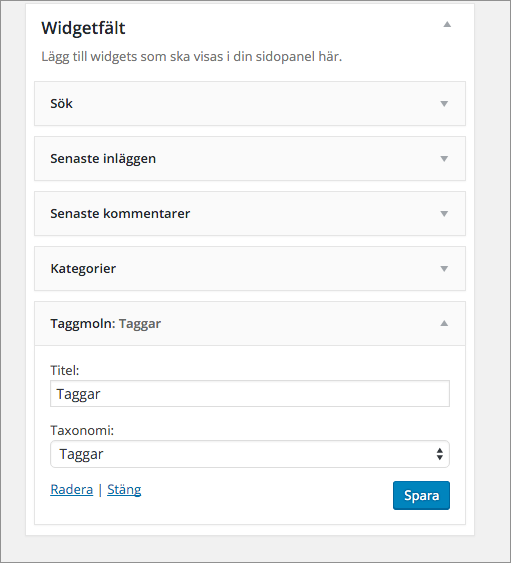Click the Senaste inläggen widget title
Viewport: 511px width, 563px height.
coord(103,159)
